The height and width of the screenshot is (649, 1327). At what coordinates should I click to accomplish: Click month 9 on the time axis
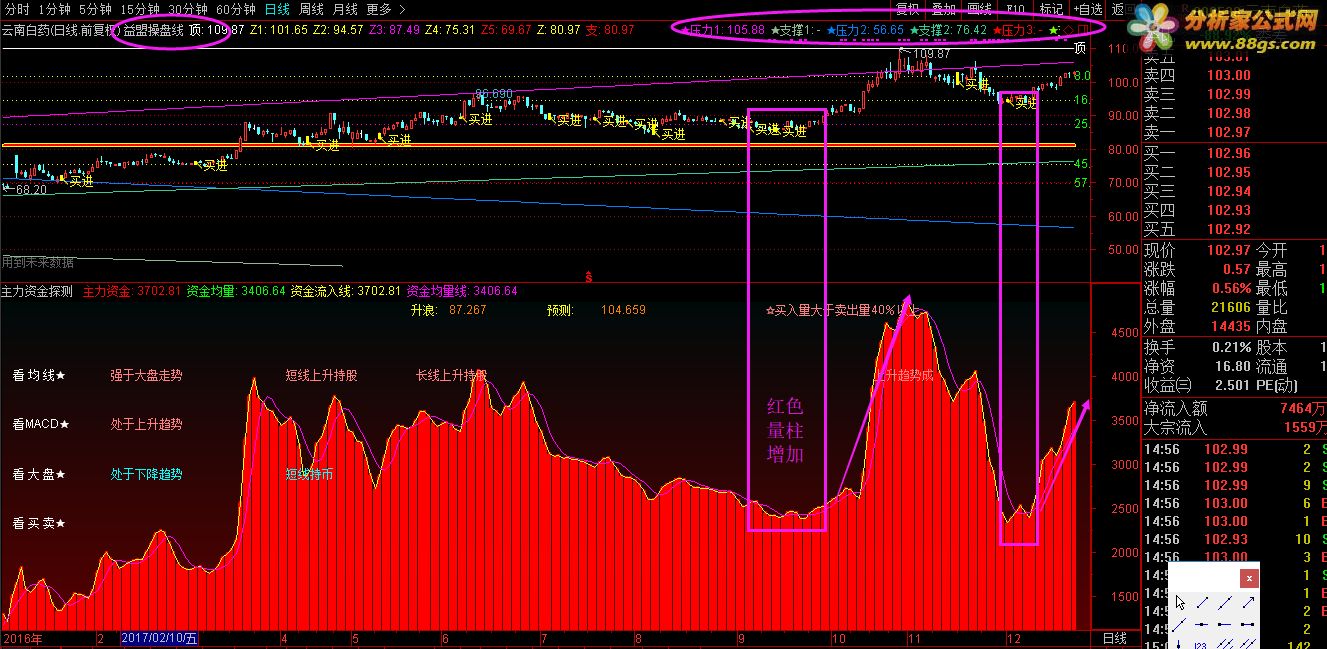(741, 638)
